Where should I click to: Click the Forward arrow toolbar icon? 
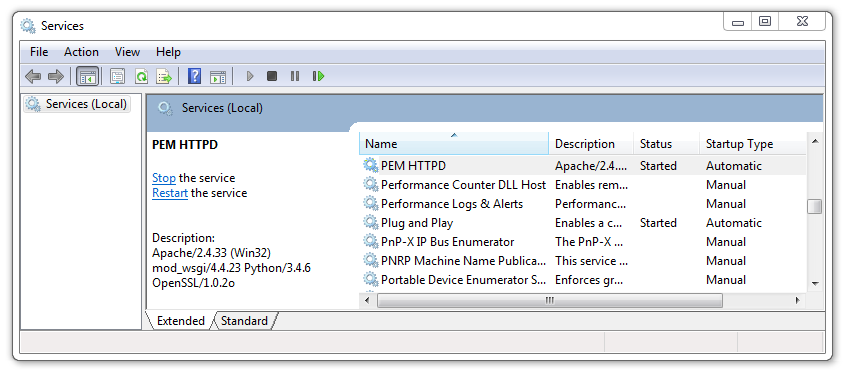(x=56, y=76)
